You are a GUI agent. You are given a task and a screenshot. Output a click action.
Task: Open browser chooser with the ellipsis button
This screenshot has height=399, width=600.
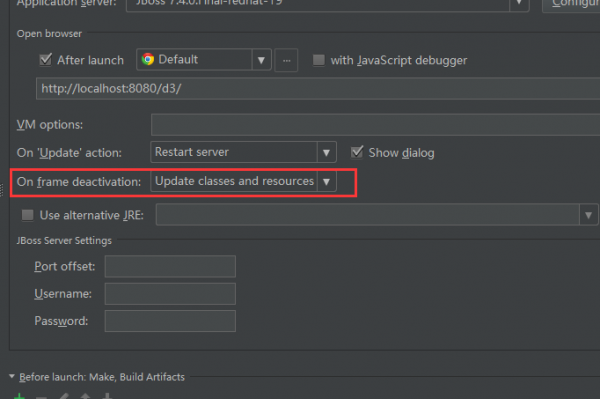(287, 60)
